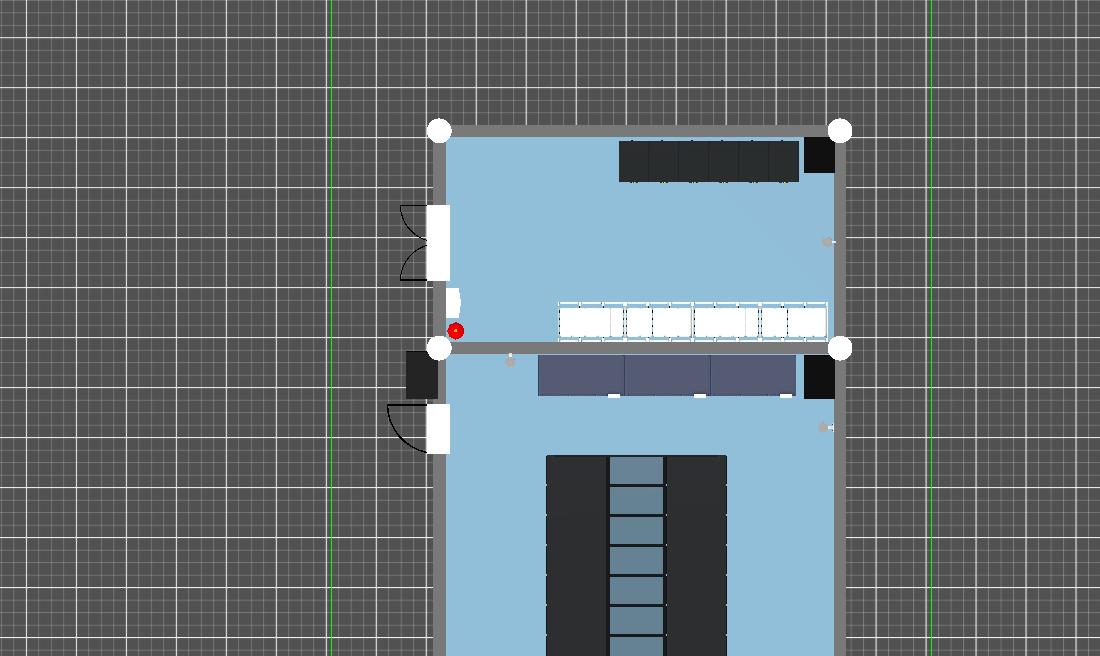1100x656 pixels.
Task: Click the dark box outside the left wall
Action: click(421, 375)
